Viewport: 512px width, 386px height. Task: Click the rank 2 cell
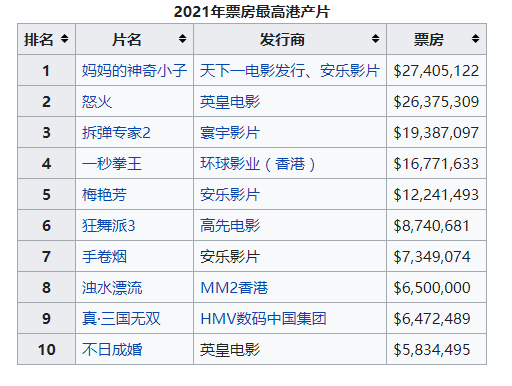pos(46,102)
